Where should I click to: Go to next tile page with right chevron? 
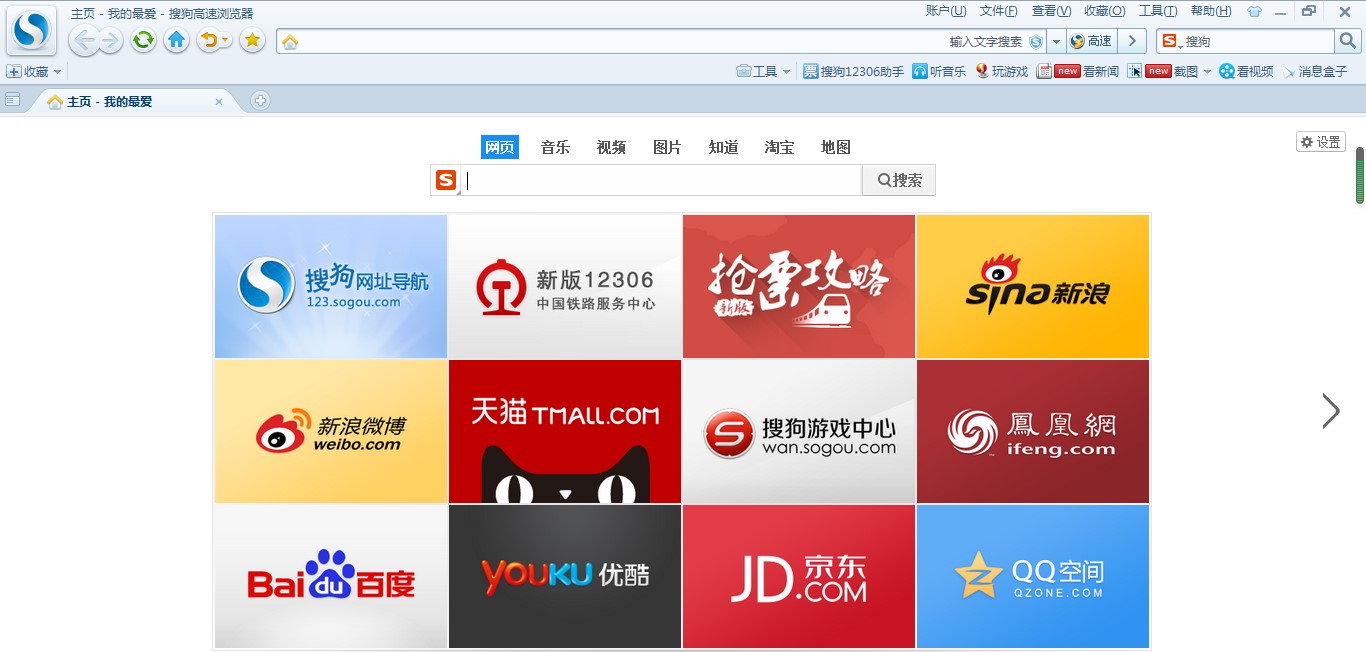(x=1331, y=411)
